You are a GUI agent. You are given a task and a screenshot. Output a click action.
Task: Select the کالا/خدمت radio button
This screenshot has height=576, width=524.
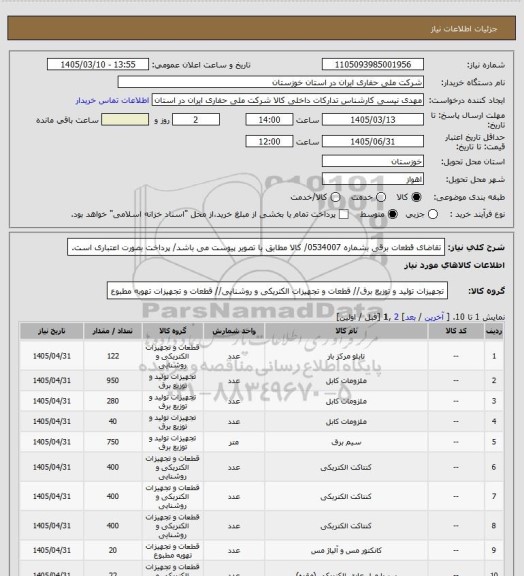pos(335,197)
